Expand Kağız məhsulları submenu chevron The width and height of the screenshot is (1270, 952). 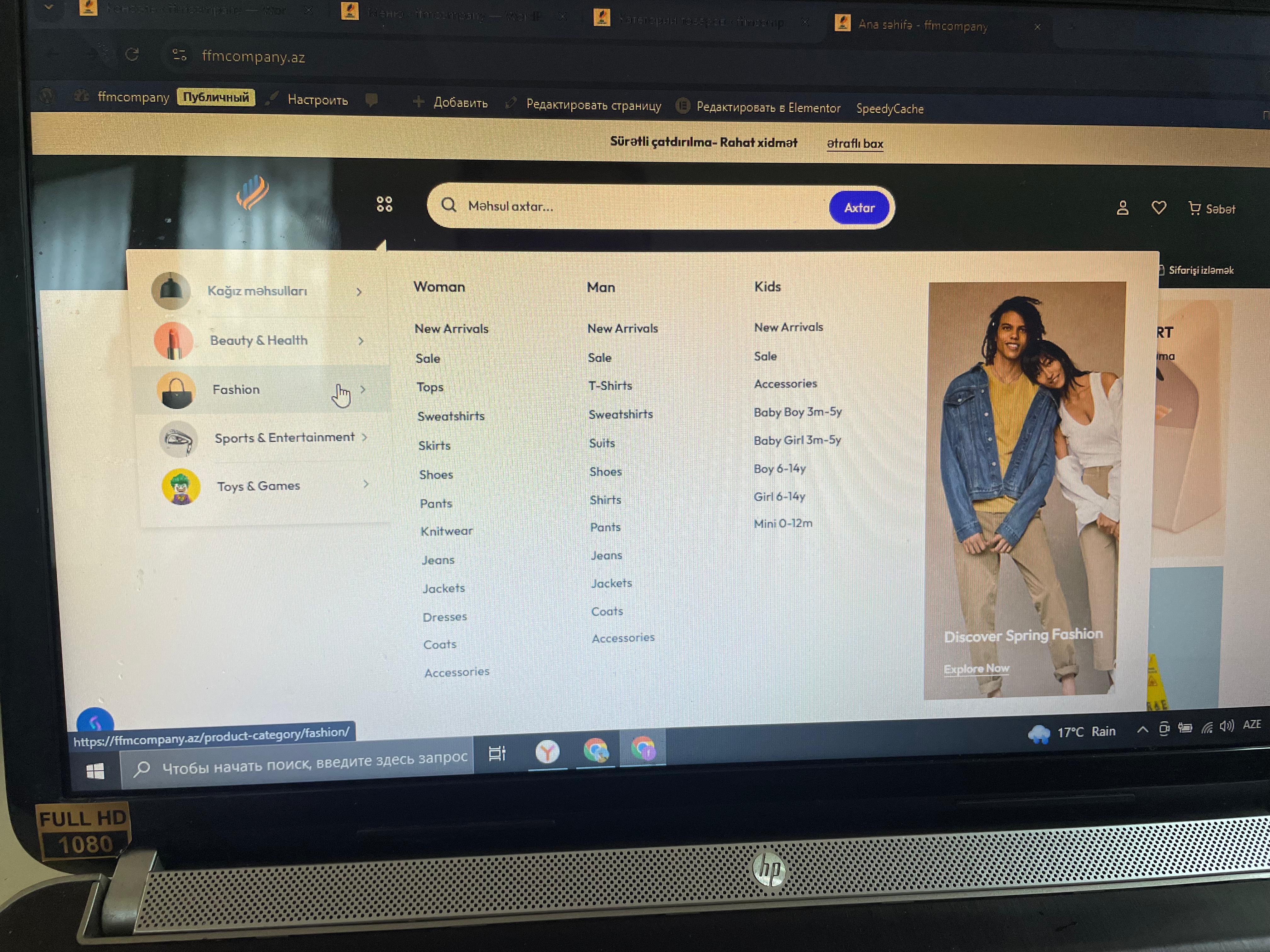[359, 292]
